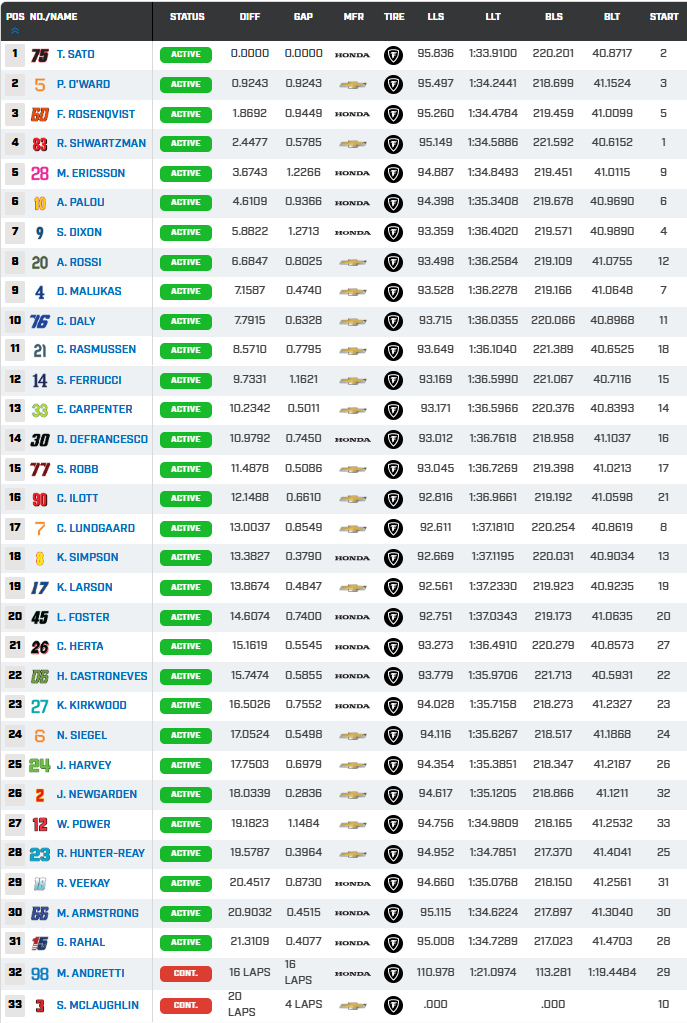Screen dimensions: 687x1023
Task: Select best lap speed 221.592 for Shwartzman
Action: [553, 142]
